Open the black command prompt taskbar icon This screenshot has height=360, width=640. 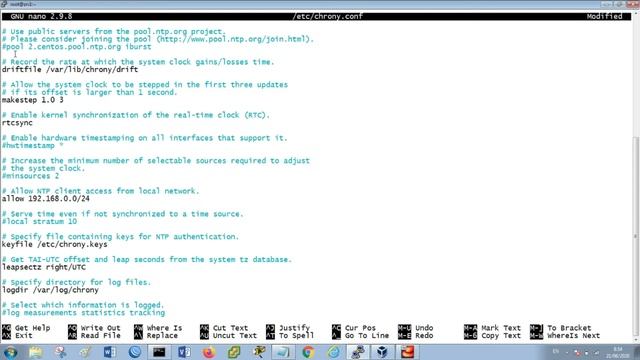pos(159,352)
